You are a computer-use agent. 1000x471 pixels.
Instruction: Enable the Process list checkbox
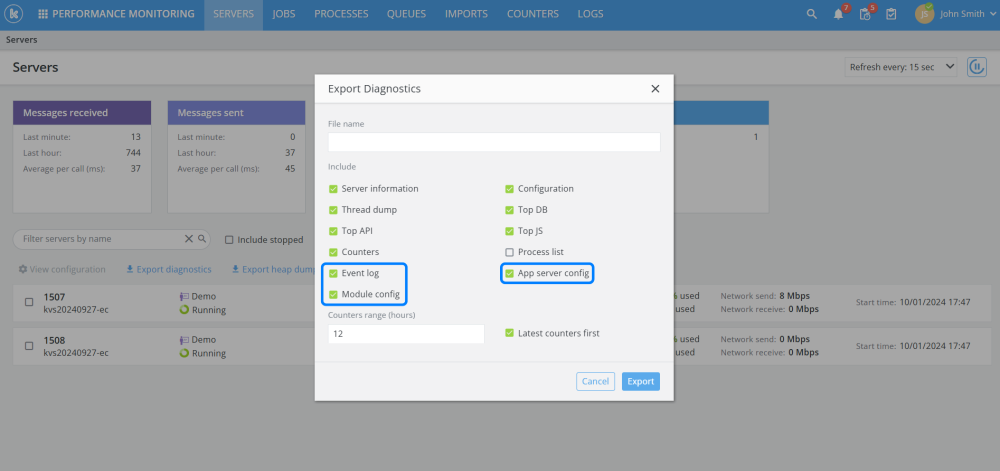tap(510, 252)
